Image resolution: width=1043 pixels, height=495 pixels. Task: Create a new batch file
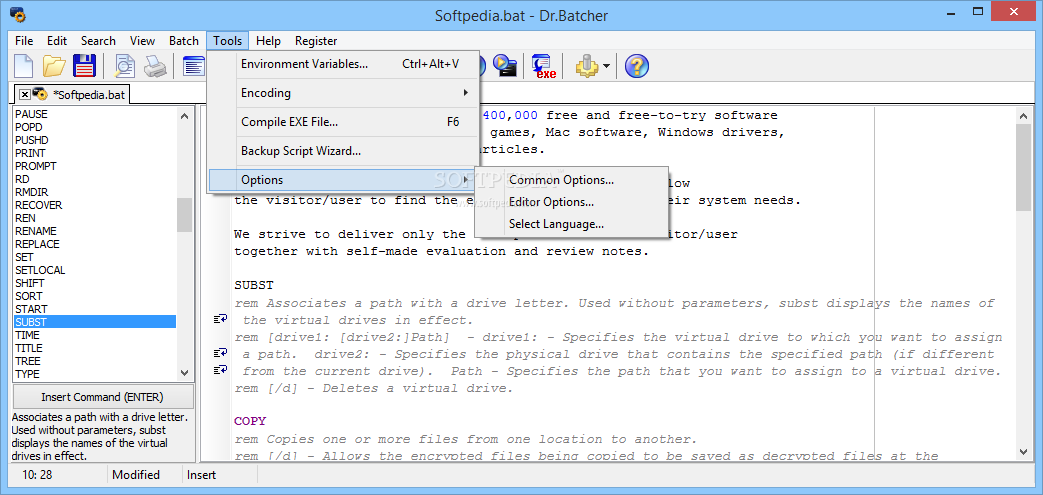click(24, 65)
